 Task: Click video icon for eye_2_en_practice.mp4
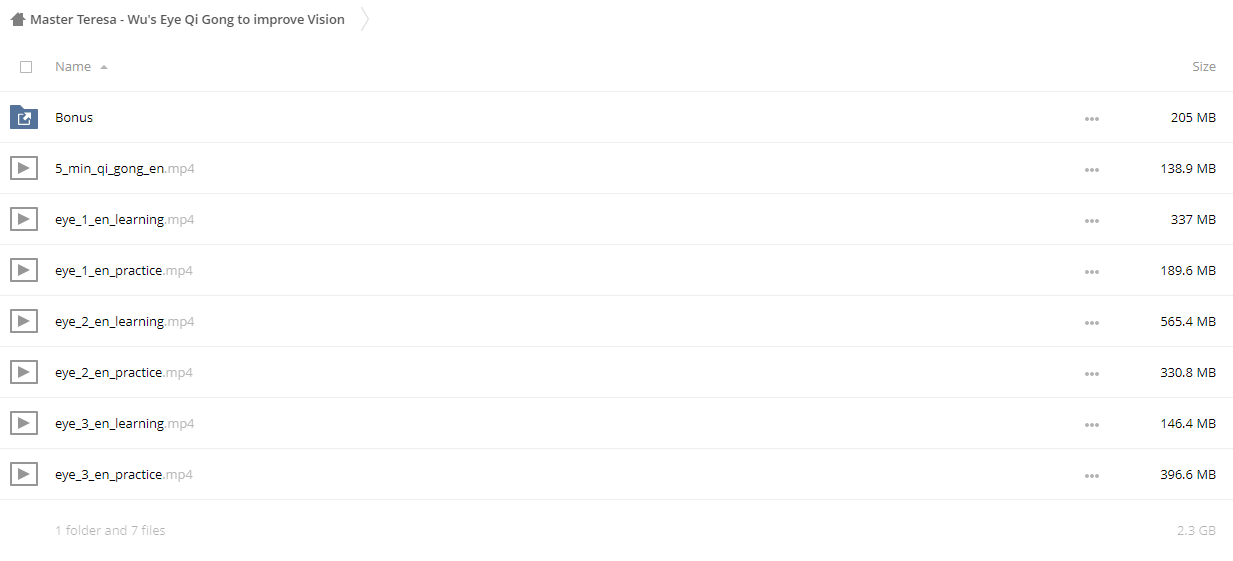[24, 372]
